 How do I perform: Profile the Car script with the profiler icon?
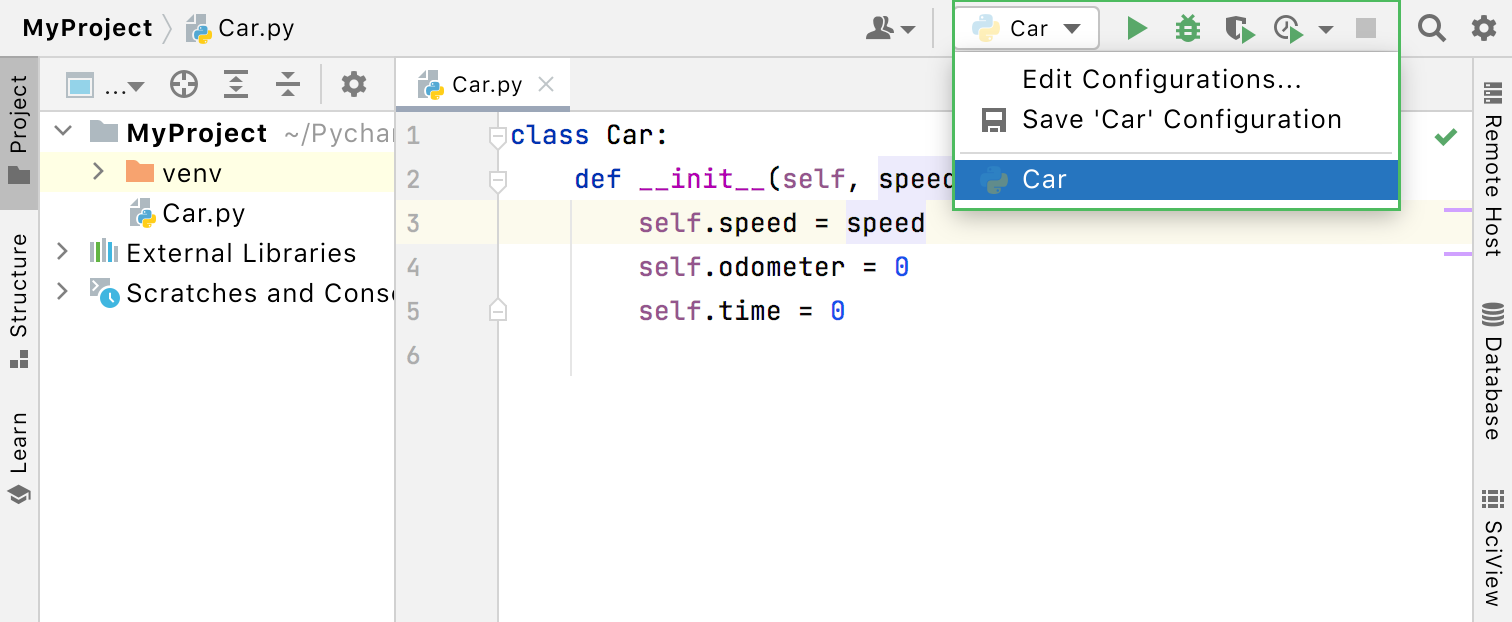coord(1288,29)
